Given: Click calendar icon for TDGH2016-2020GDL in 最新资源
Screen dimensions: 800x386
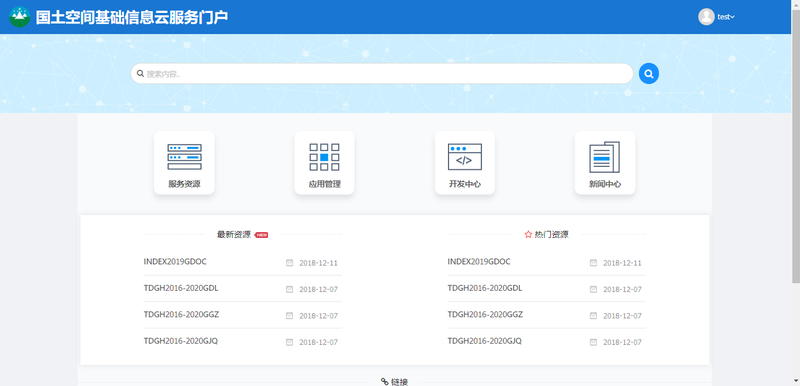Looking at the screenshot, I should coord(289,289).
